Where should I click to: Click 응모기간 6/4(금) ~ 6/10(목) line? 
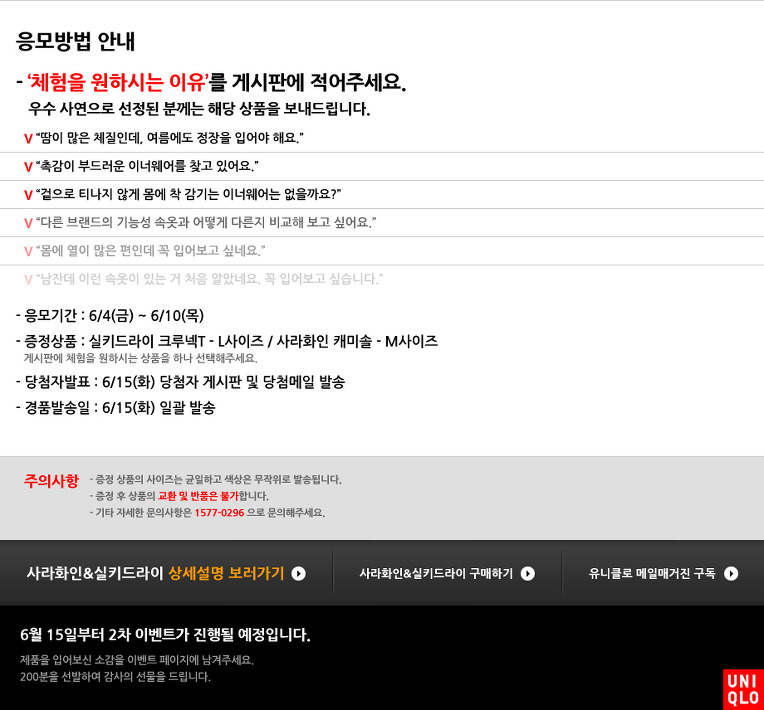point(110,316)
